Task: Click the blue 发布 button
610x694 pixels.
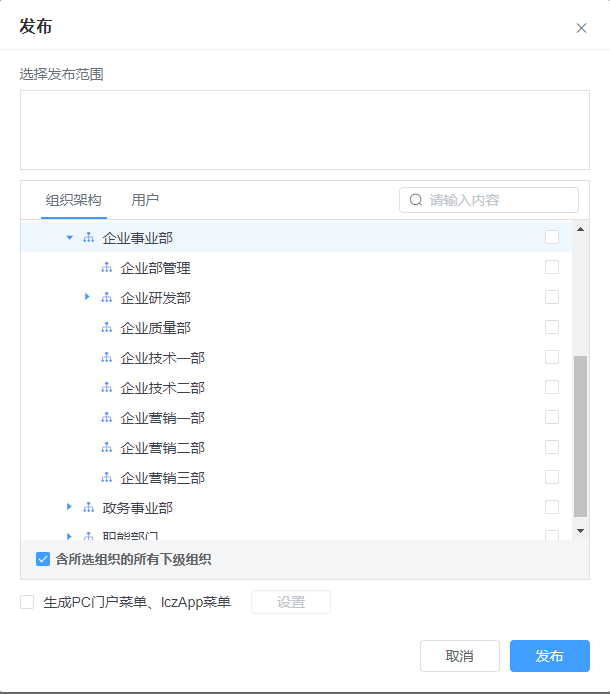Action: [549, 656]
